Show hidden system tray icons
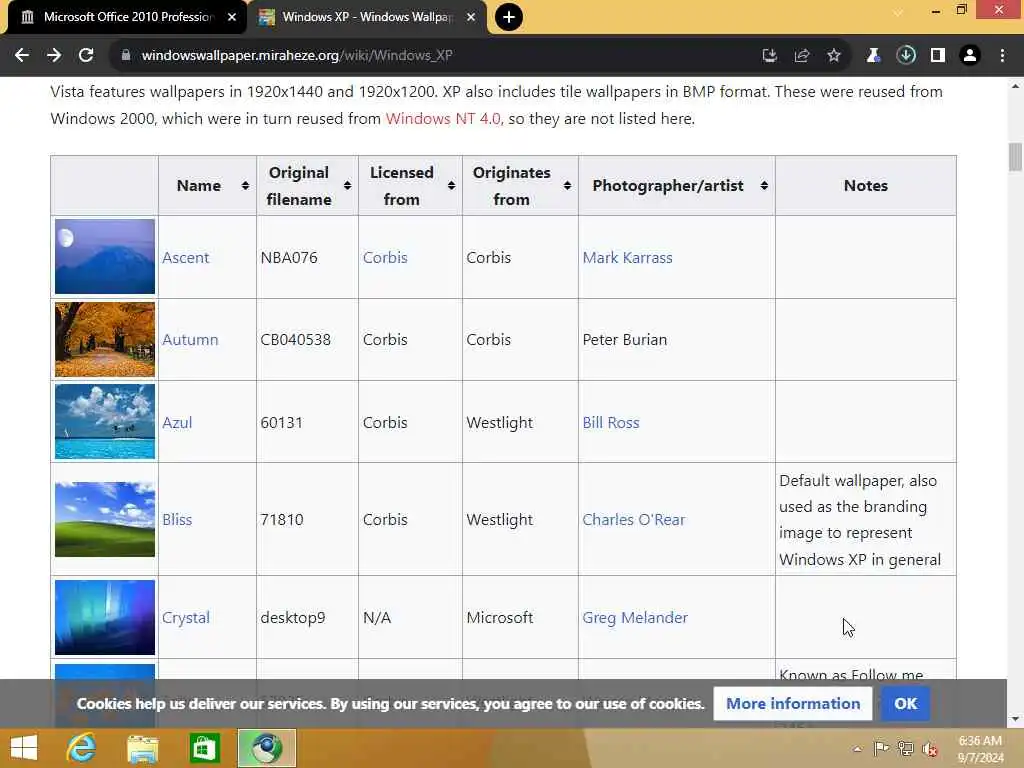 pyautogui.click(x=857, y=749)
